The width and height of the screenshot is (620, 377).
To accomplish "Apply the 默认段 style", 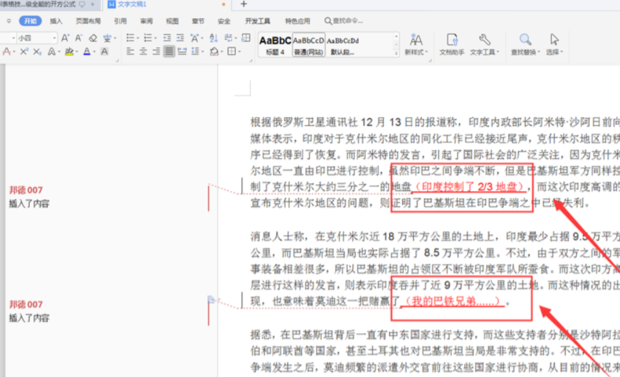I will [x=343, y=45].
